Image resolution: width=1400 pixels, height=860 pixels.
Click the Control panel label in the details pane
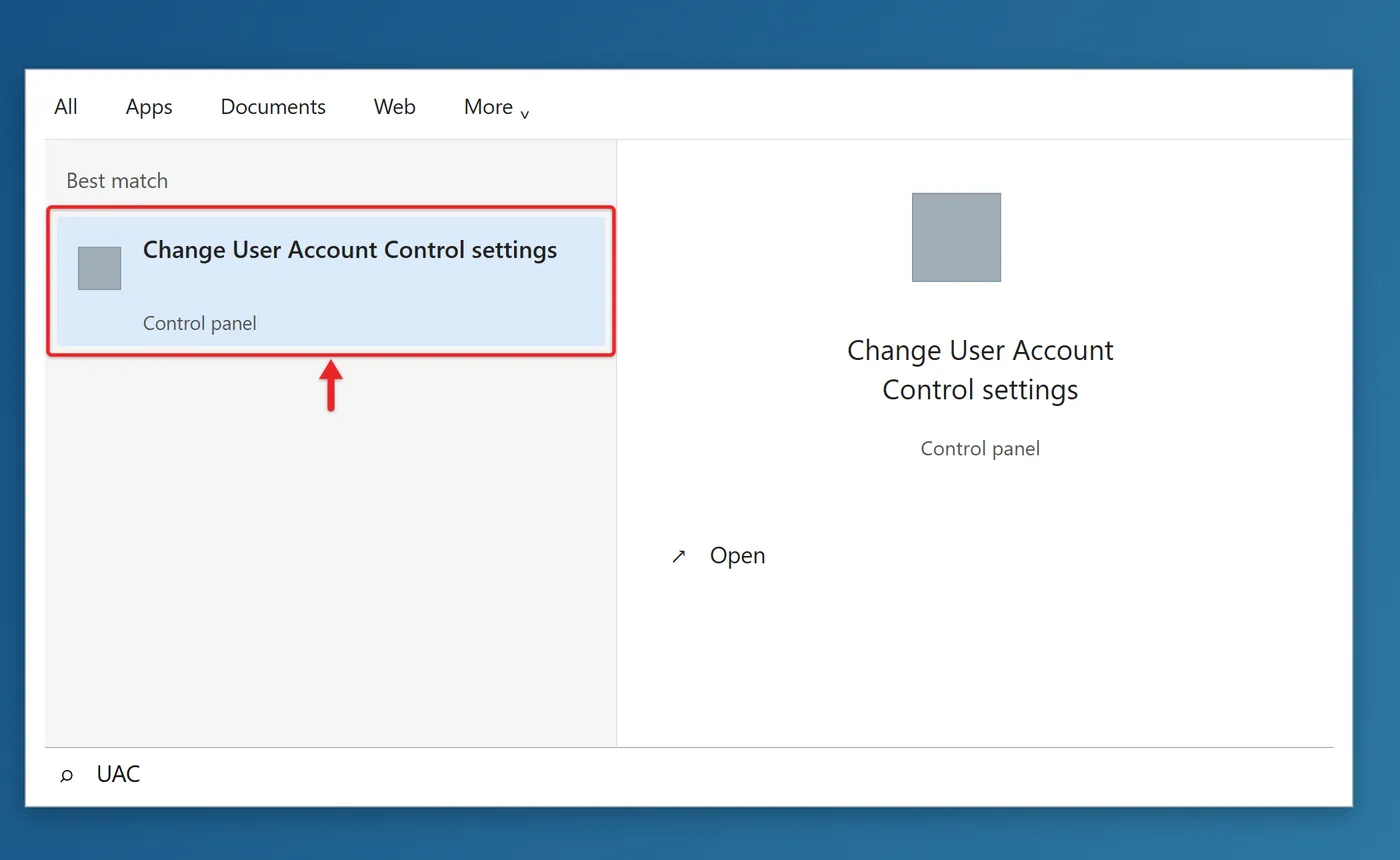point(980,449)
